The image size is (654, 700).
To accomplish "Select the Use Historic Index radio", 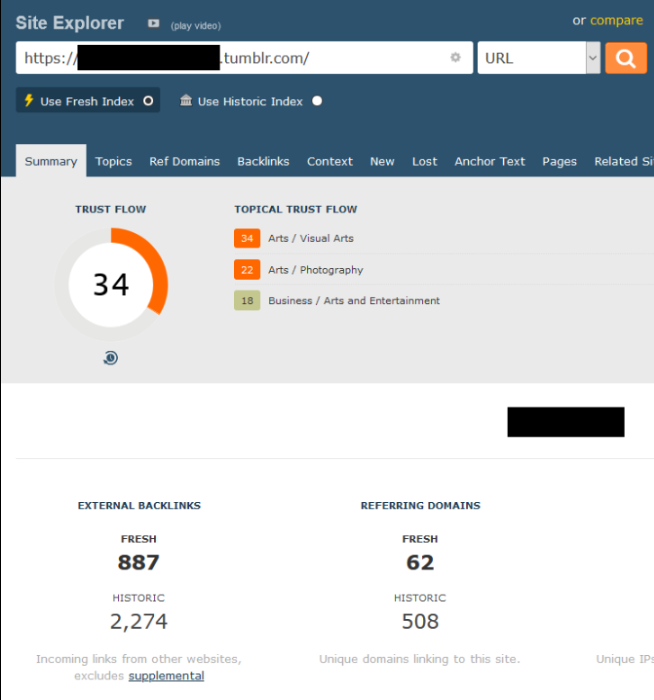I will pos(317,101).
